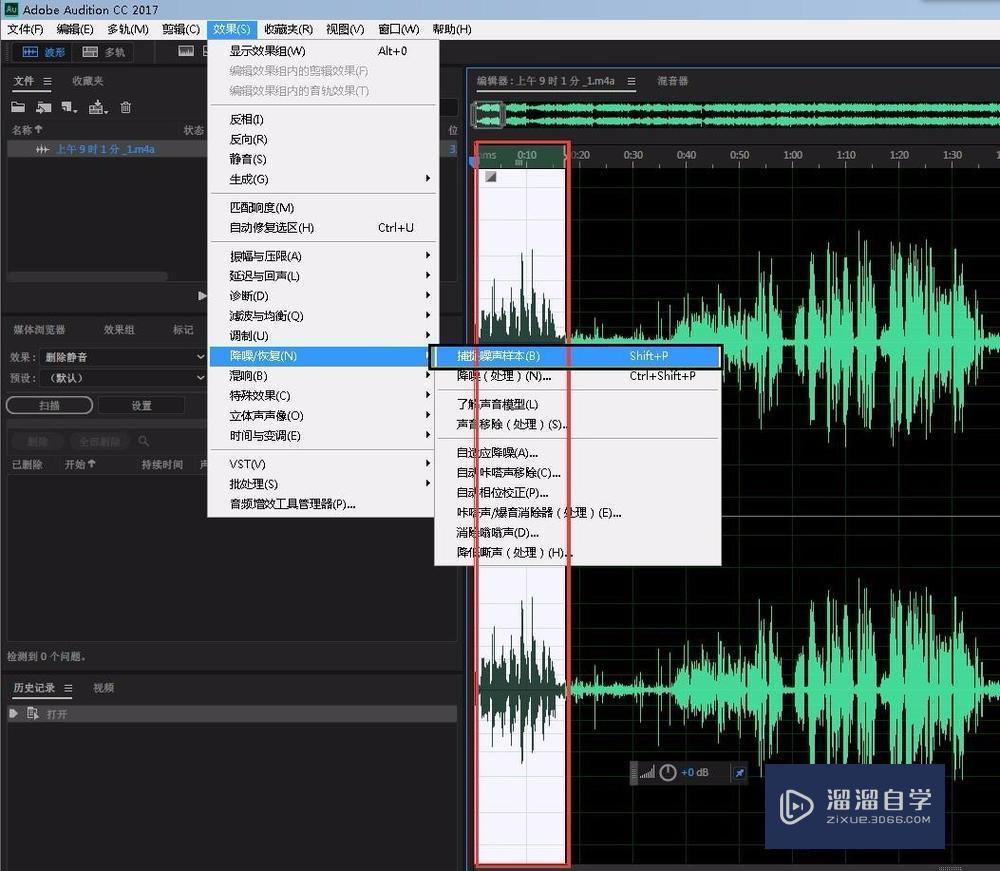1000x871 pixels.
Task: Click the 扫描 button
Action: pyautogui.click(x=49, y=405)
